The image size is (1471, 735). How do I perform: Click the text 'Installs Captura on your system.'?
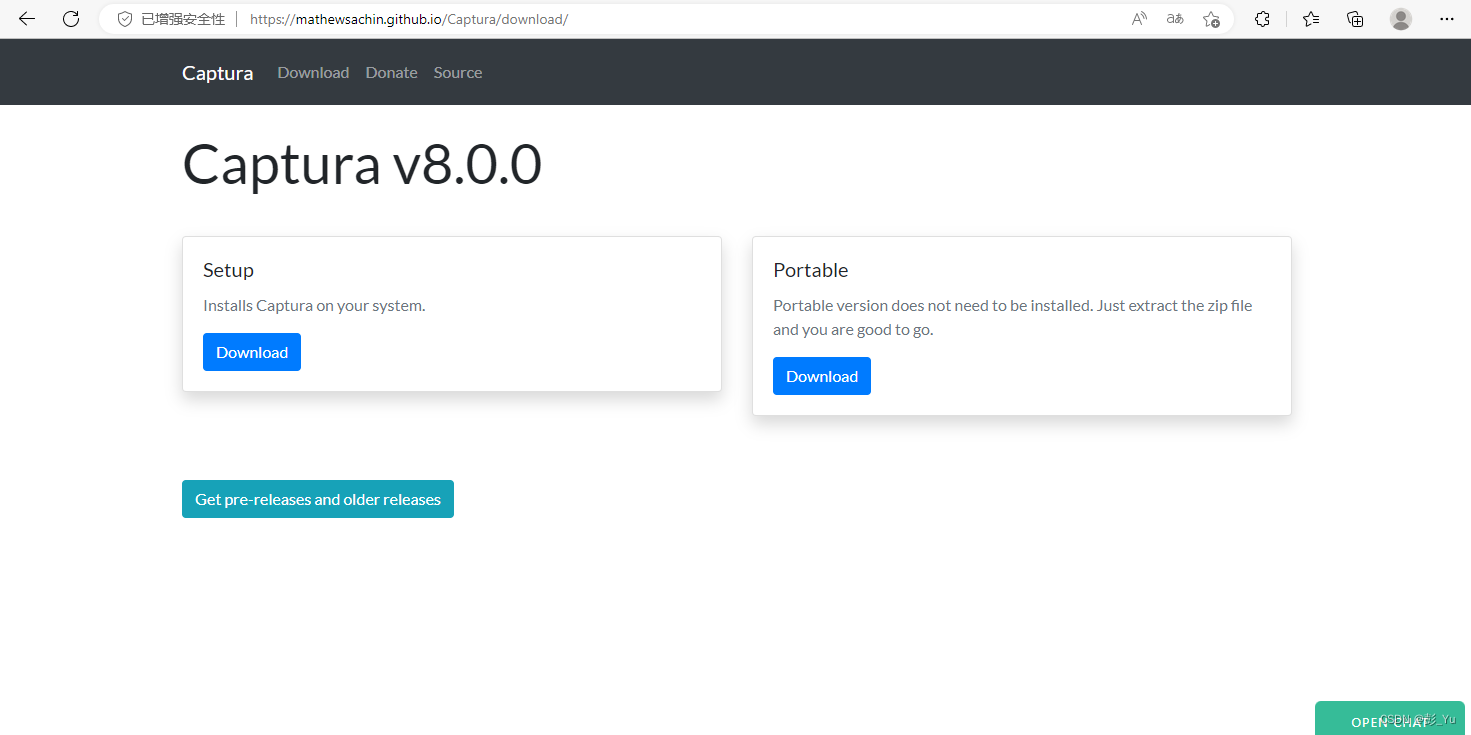(x=314, y=306)
